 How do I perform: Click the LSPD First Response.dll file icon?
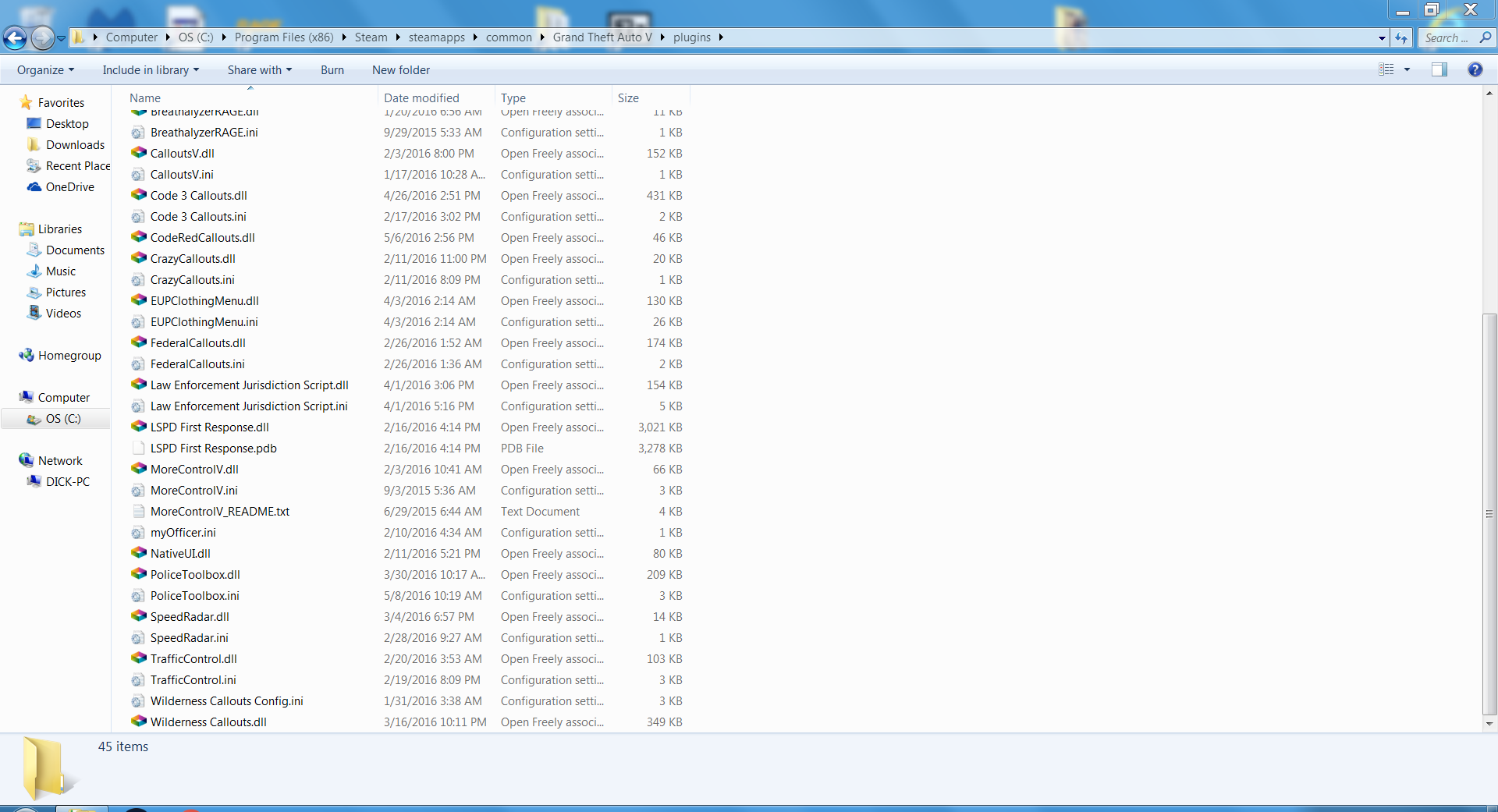(x=138, y=427)
